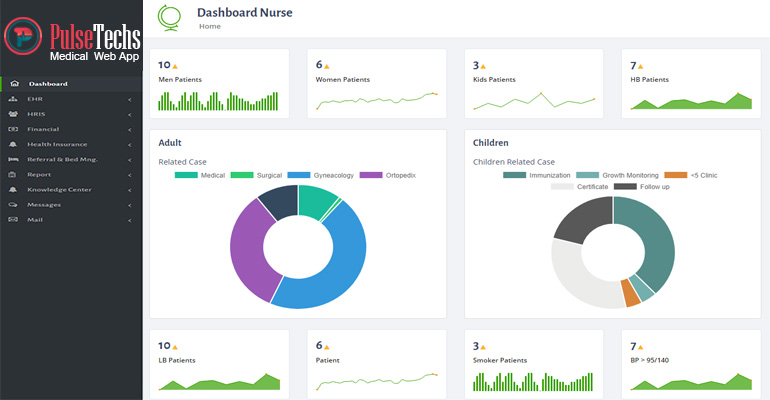Click the "LB Patients" label
Screen dimensions: 770x400
tap(177, 360)
